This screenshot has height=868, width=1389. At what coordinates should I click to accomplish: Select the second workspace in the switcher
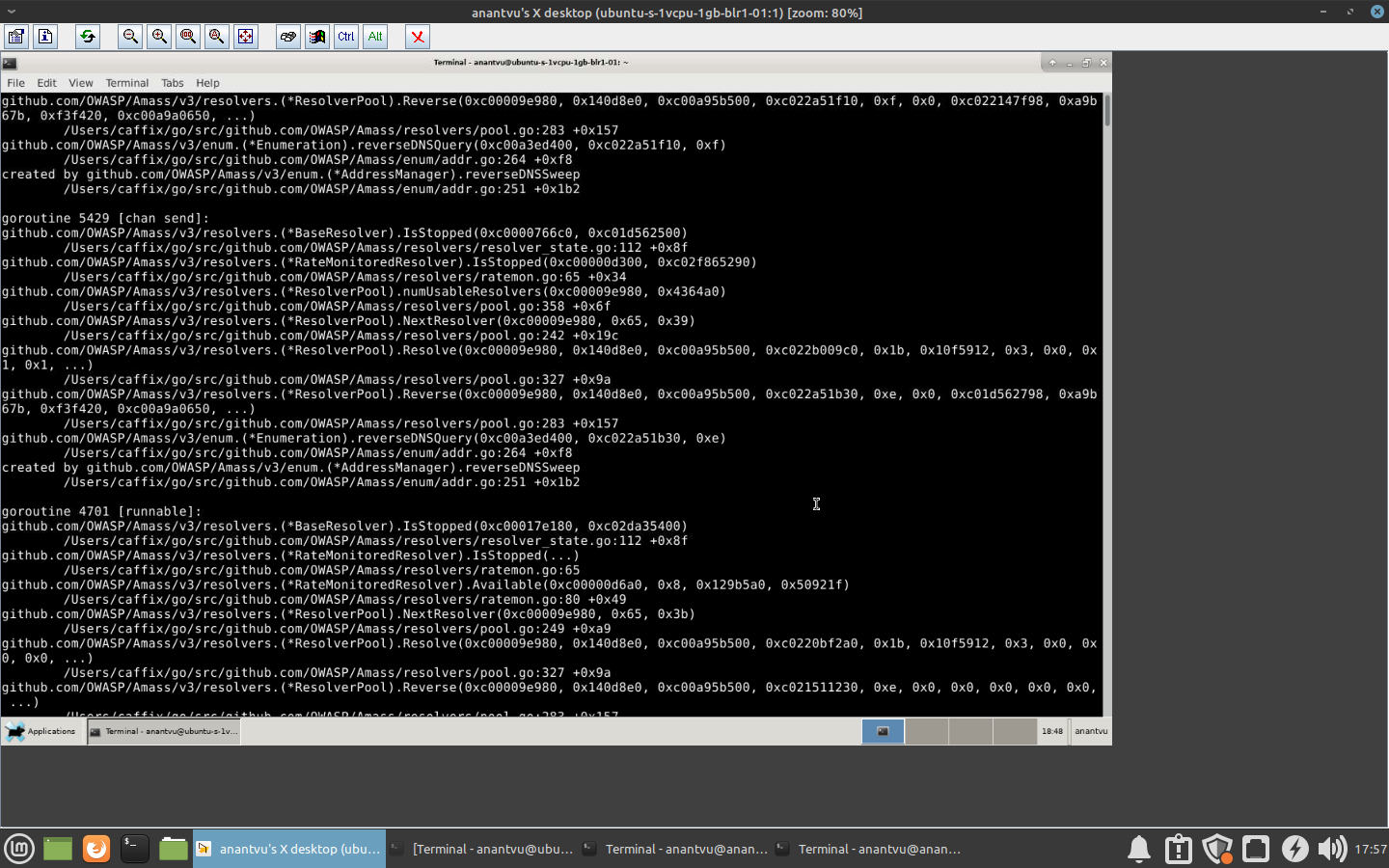[927, 731]
